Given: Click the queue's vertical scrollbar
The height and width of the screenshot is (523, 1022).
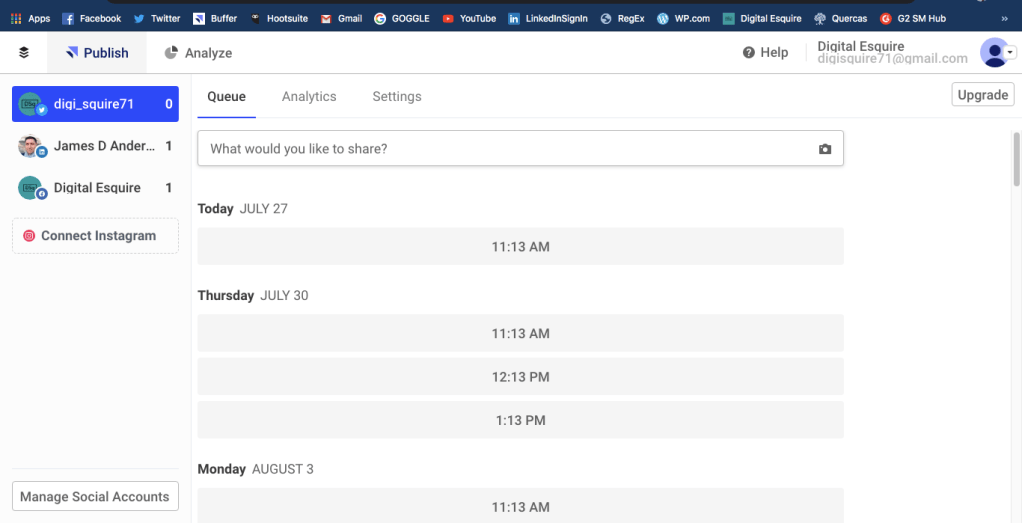Looking at the screenshot, I should [1016, 160].
